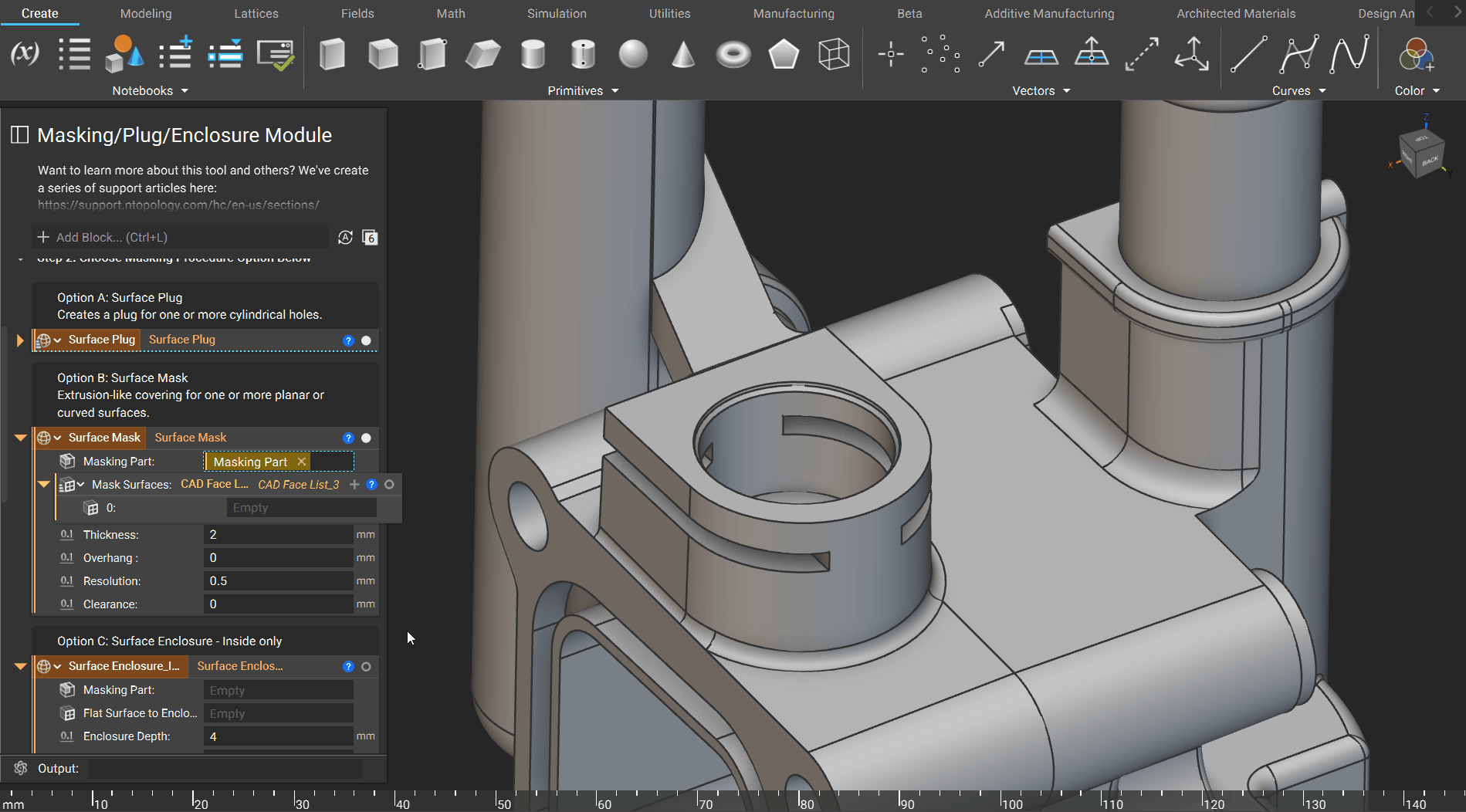
Task: Click the Thickness value field
Action: coord(278,535)
